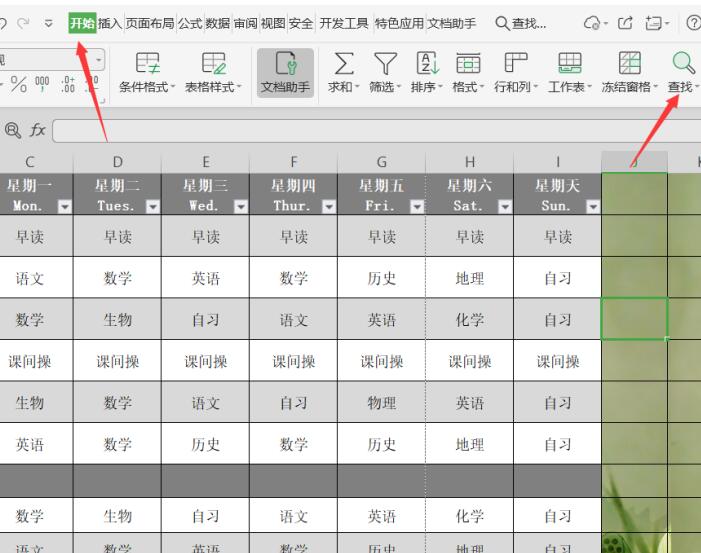This screenshot has height=553, width=701.
Task: Open the 审阅 tab
Action: pos(245,23)
